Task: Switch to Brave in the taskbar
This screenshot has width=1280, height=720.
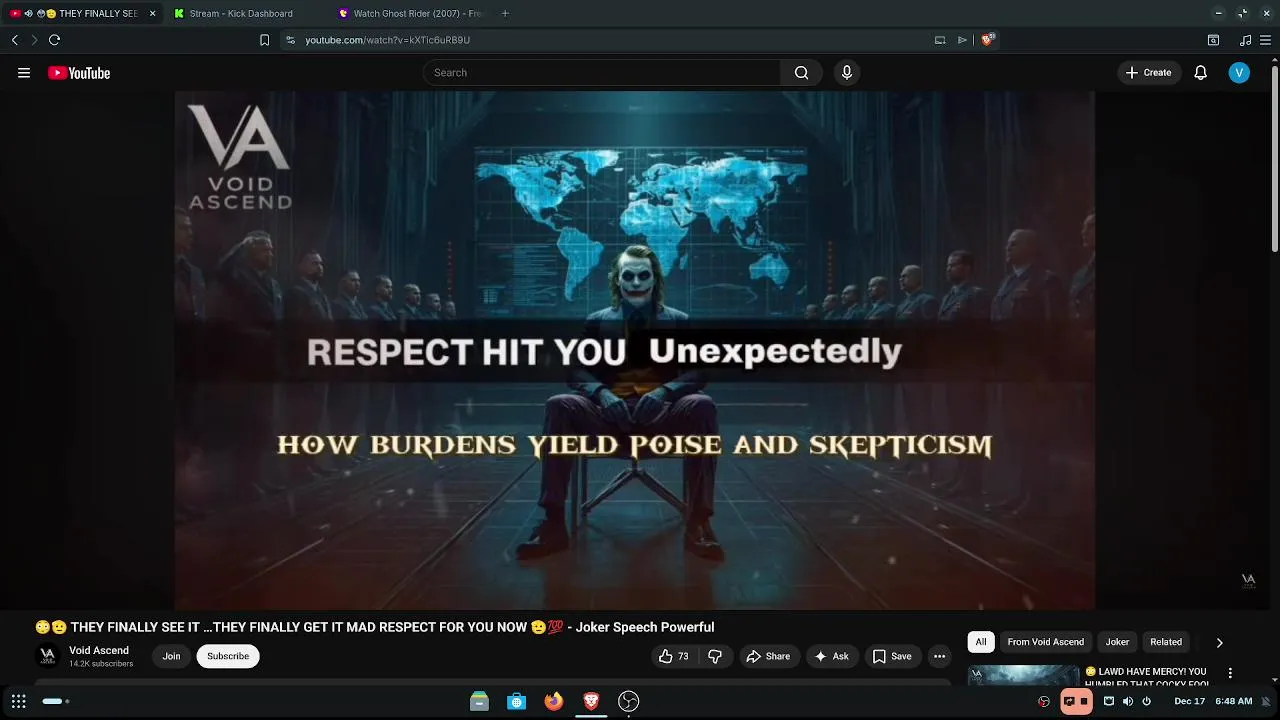Action: pos(591,701)
